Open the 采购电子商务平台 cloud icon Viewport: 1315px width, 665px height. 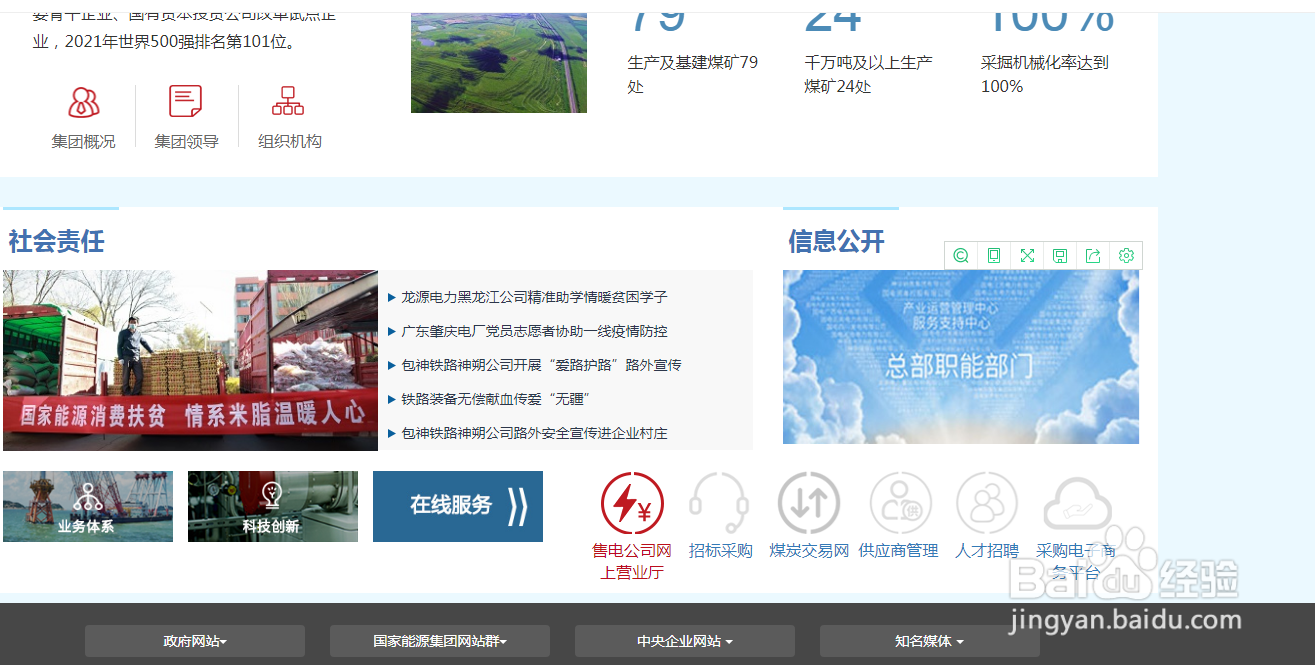[x=1078, y=503]
